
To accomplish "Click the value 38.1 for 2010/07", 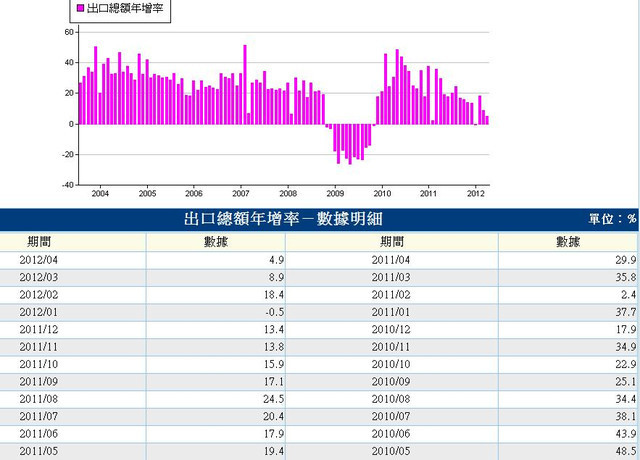I will click(626, 416).
